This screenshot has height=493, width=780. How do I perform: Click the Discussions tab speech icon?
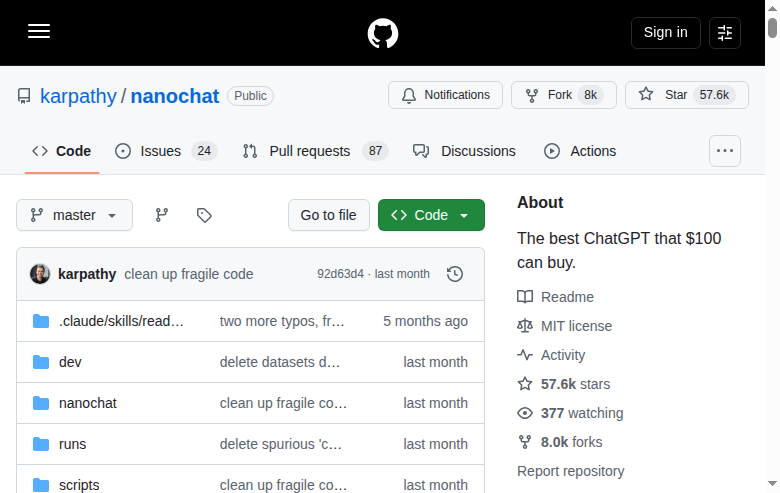point(421,151)
